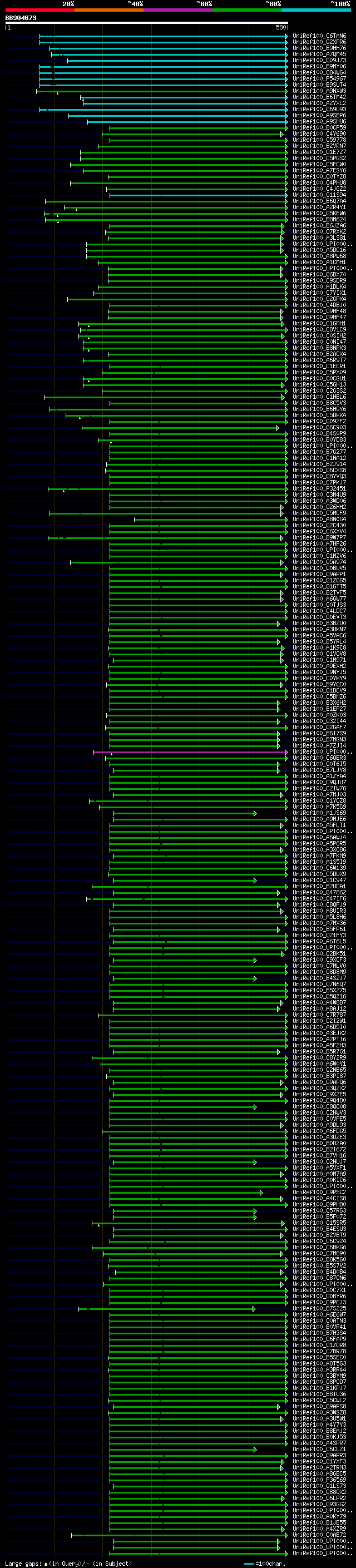Select hit label UniRef100_A2YXL2
Viewport: 356px width, 1568px height.
click(319, 103)
